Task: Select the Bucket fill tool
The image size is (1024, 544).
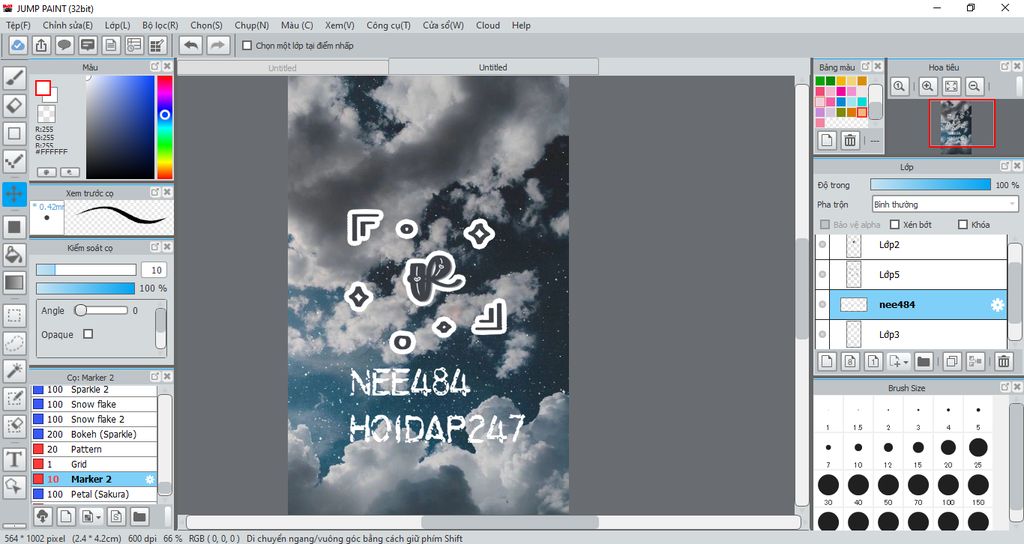Action: click(x=14, y=255)
